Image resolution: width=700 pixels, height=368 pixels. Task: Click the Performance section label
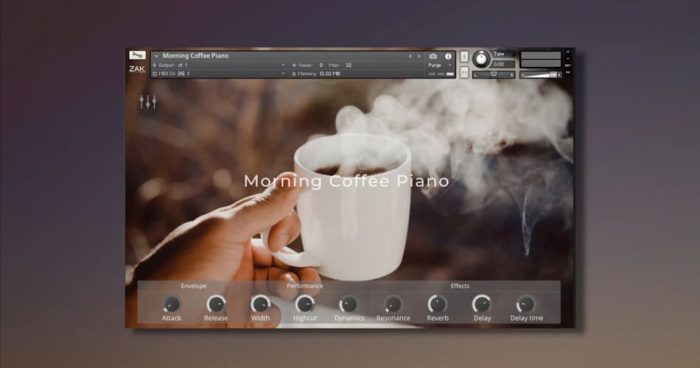click(x=304, y=286)
